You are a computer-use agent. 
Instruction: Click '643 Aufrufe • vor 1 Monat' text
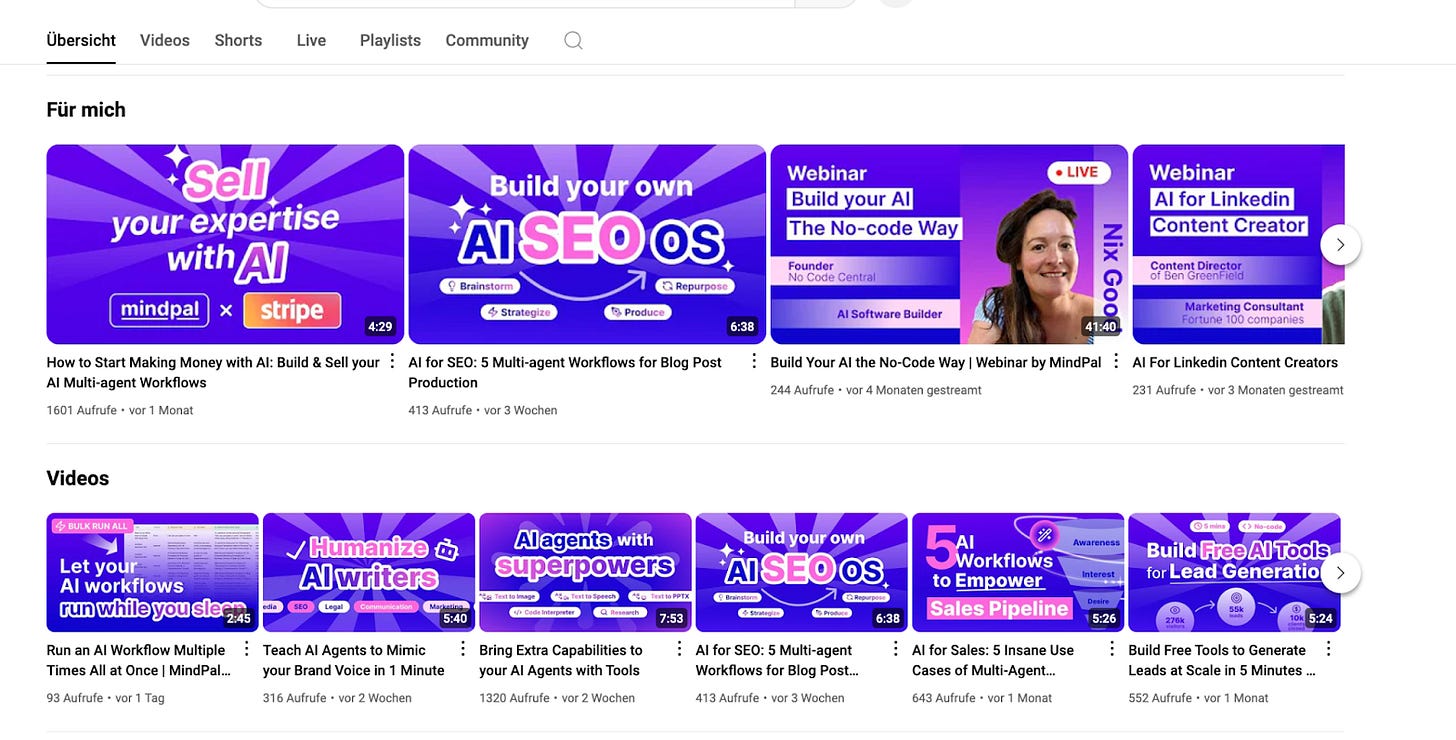pyautogui.click(x=982, y=698)
